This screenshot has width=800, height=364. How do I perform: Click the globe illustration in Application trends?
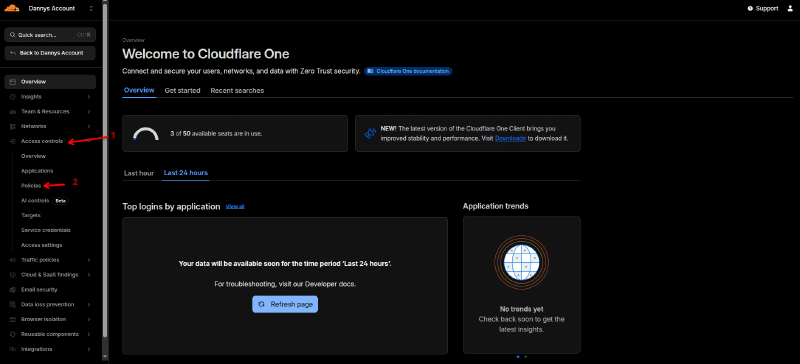(521, 263)
